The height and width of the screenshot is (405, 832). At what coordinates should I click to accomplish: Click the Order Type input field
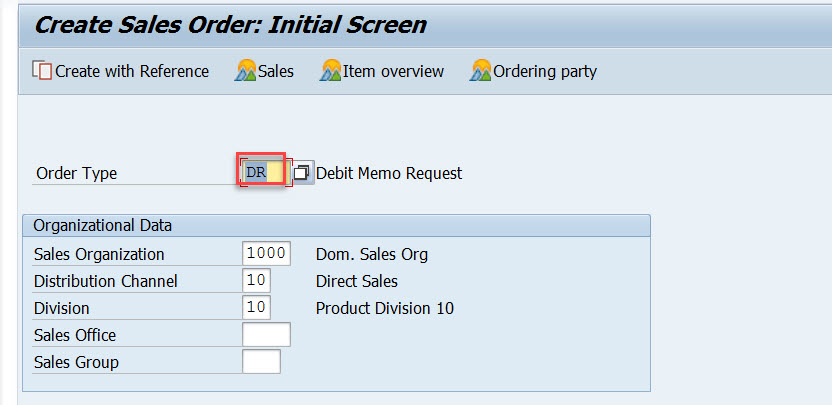click(263, 173)
